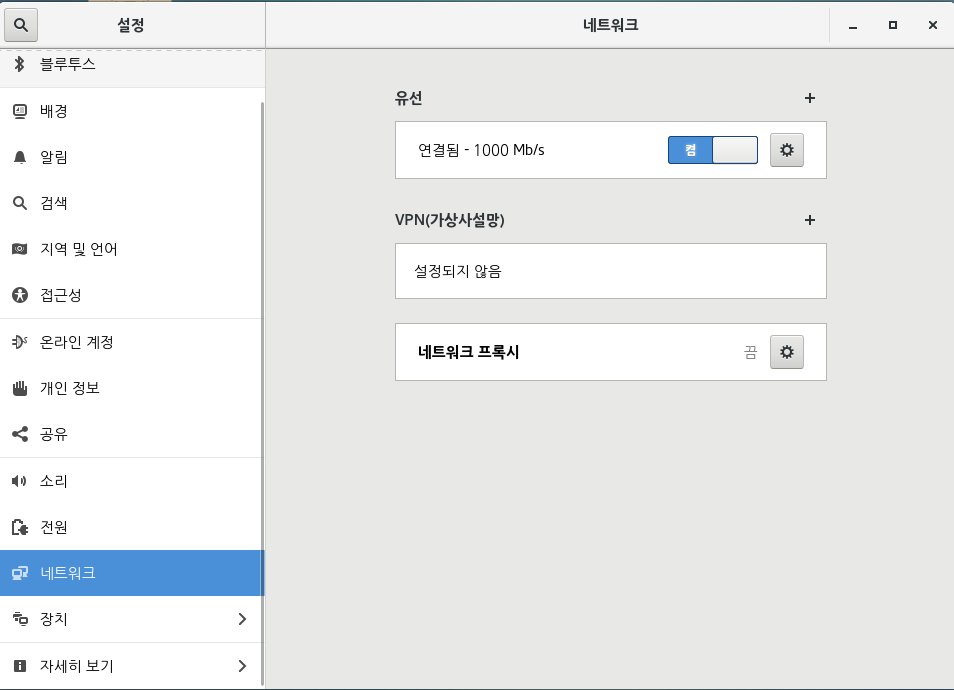Screen dimensions: 954x690
Task: Open the wired connection gear settings
Action: 787,150
